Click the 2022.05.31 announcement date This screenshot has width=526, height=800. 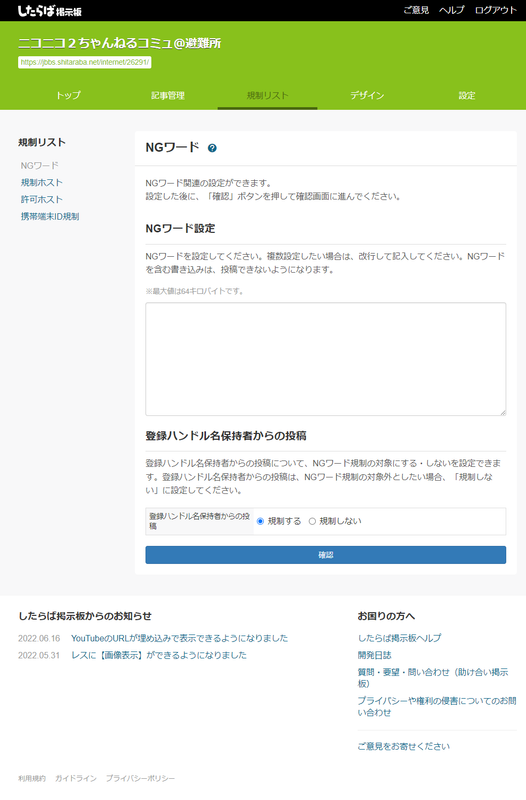pyautogui.click(x=39, y=655)
